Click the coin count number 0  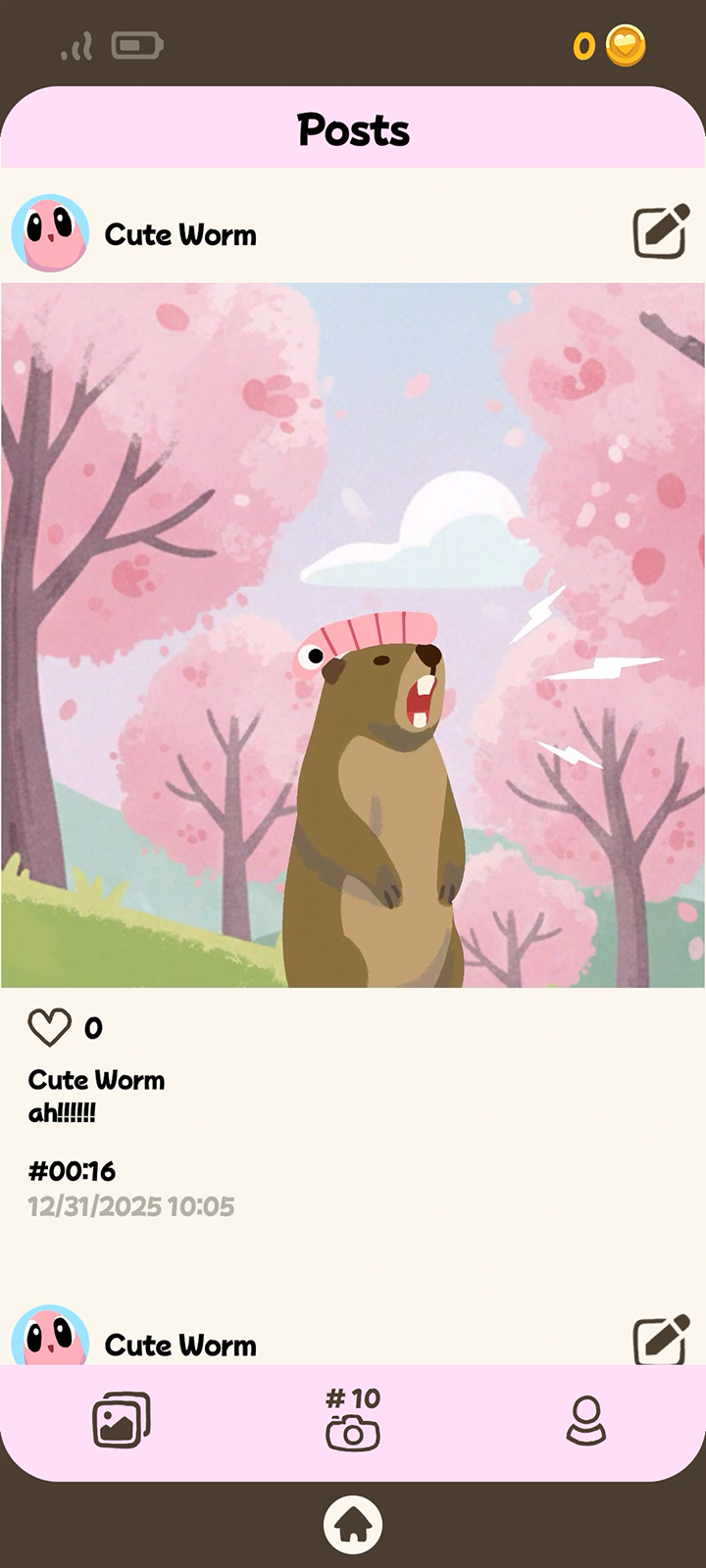click(584, 46)
